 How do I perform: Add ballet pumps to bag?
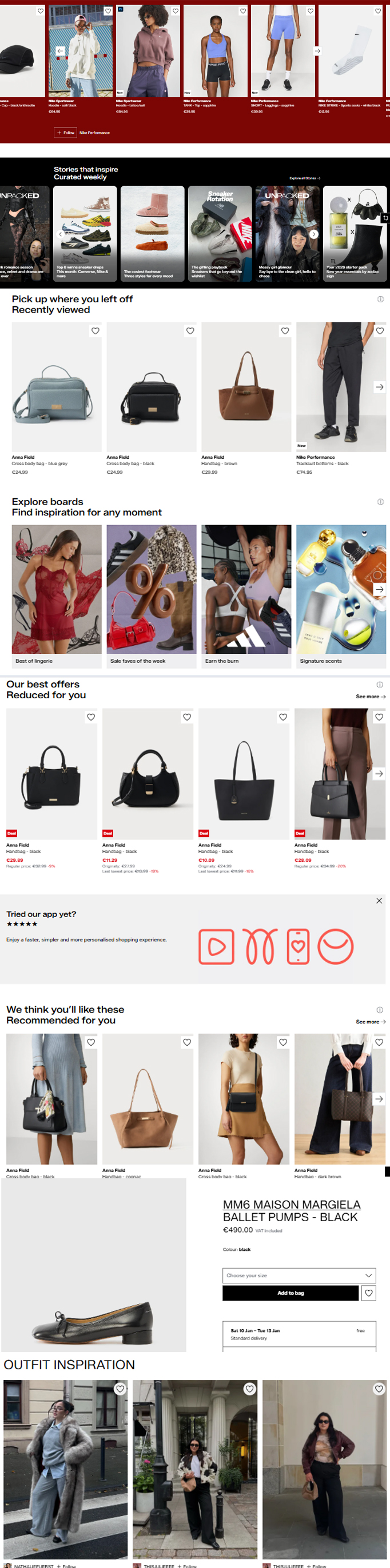coord(290,1292)
